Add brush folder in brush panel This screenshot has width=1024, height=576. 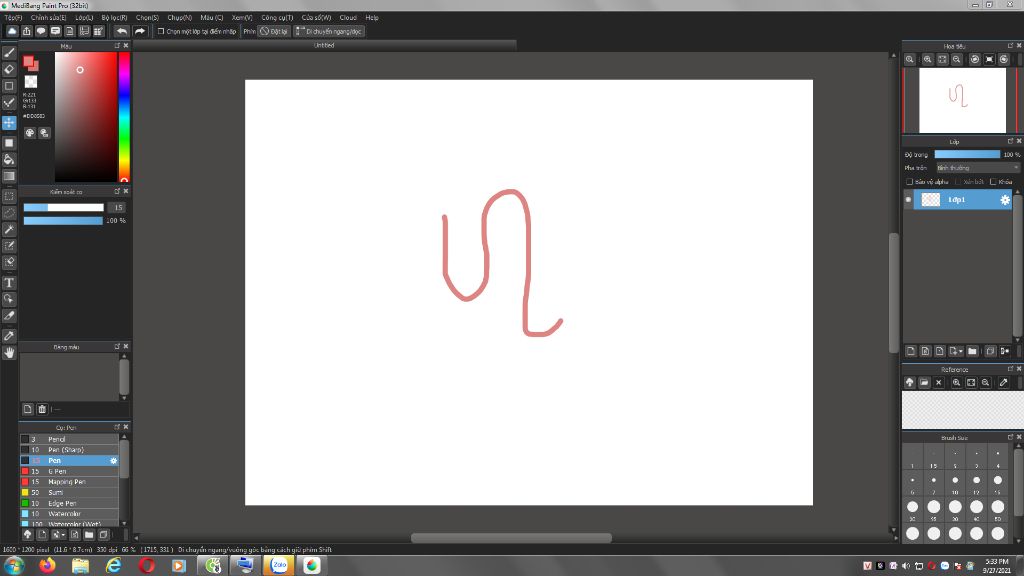click(x=89, y=535)
